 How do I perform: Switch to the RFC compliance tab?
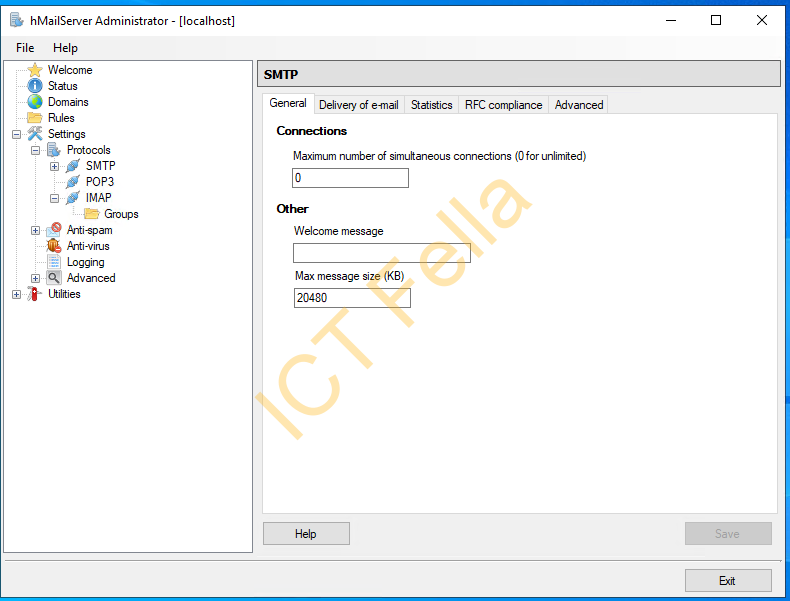[503, 105]
